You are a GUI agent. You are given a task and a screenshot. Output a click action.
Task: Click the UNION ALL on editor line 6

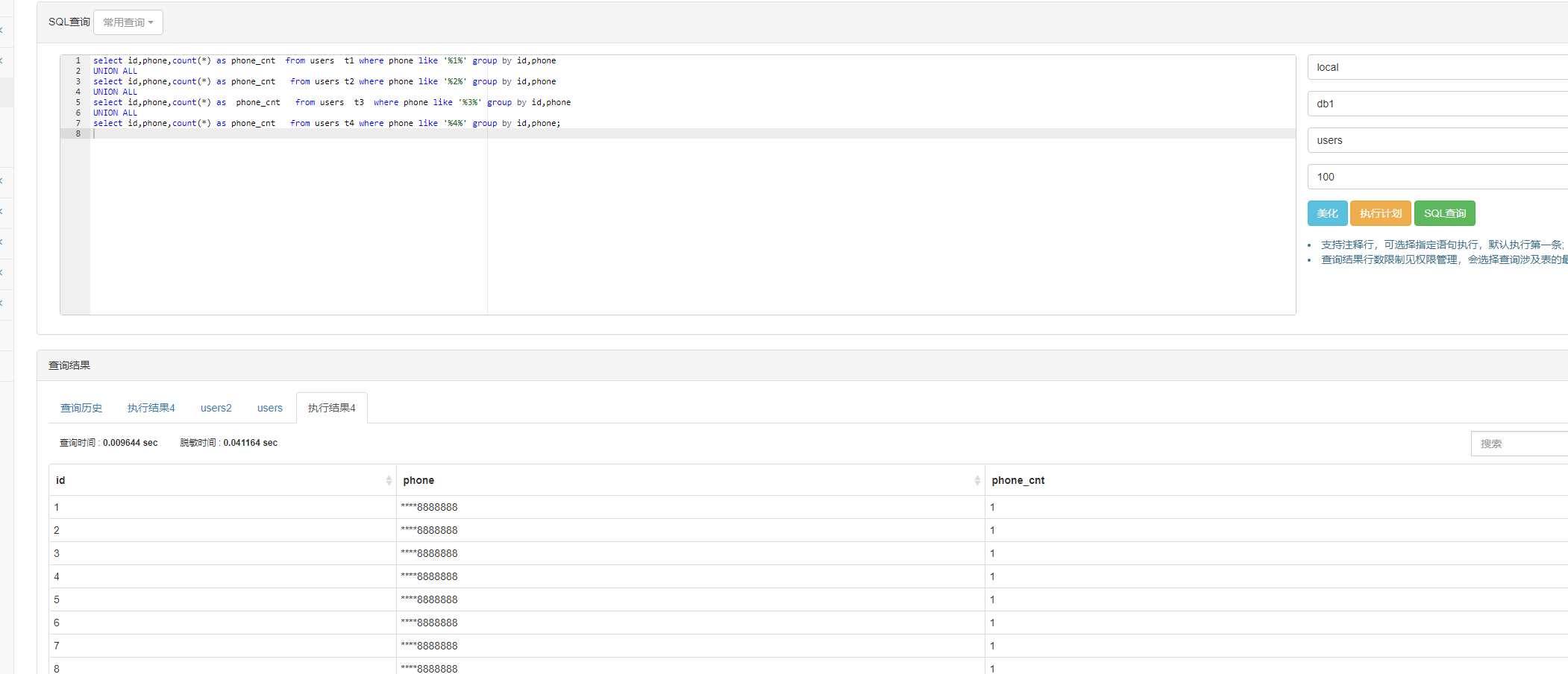pyautogui.click(x=115, y=113)
